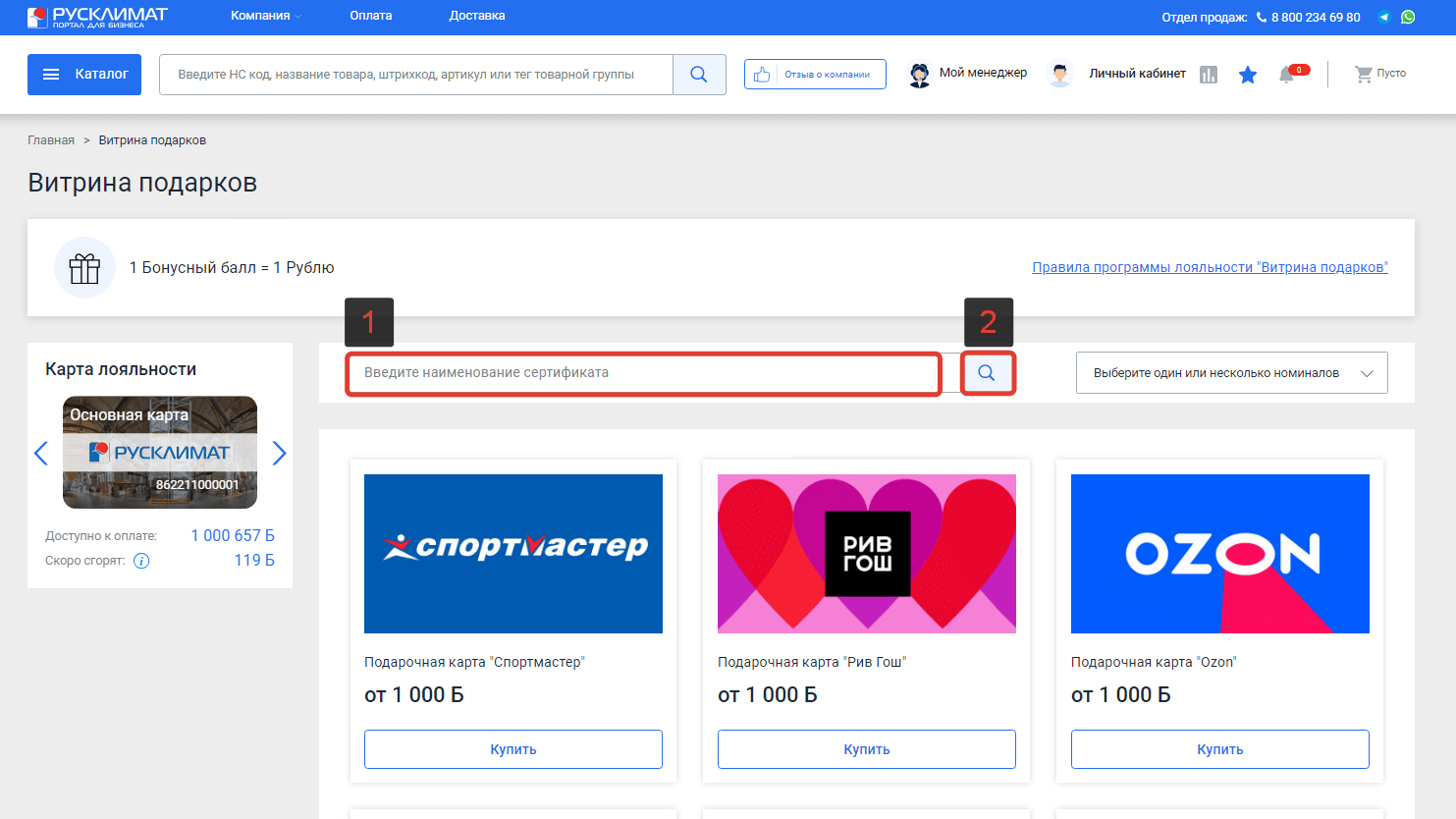Image resolution: width=1456 pixels, height=819 pixels.
Task: Click the Подарочная карта "Спортмастер" title
Action: tap(474, 662)
